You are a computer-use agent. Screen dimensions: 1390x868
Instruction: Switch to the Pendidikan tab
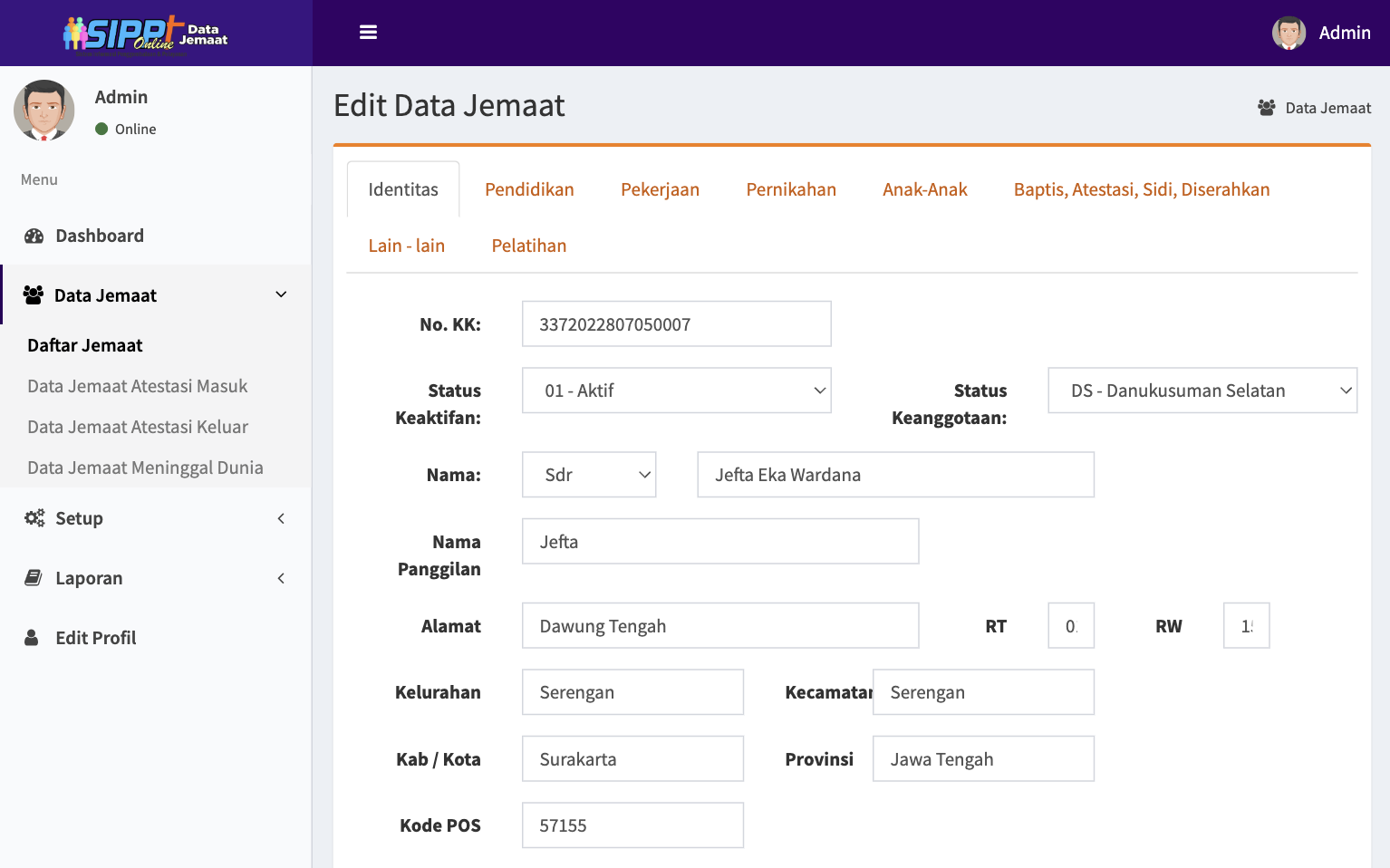click(529, 189)
